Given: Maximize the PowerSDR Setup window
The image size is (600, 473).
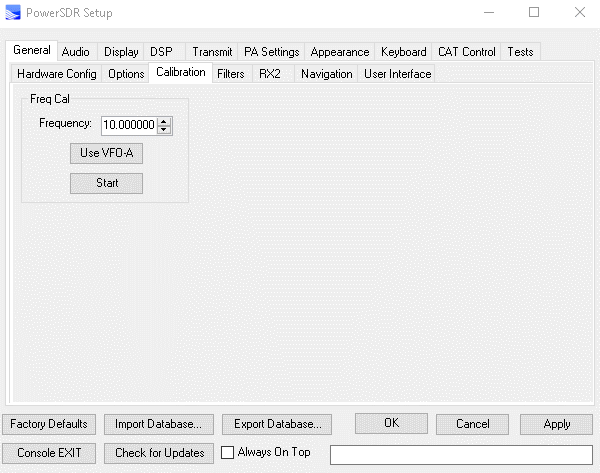Looking at the screenshot, I should [534, 13].
